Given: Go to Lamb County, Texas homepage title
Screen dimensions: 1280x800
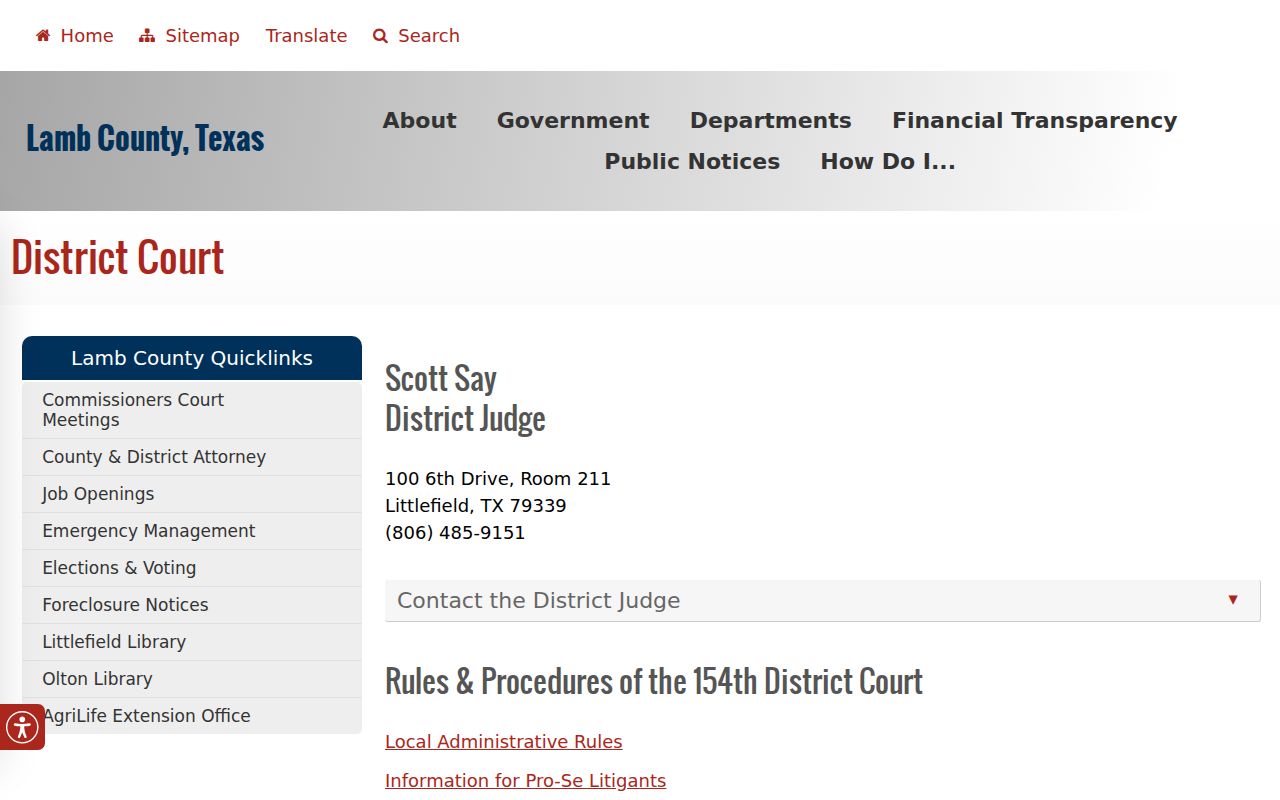Looking at the screenshot, I should click(145, 138).
